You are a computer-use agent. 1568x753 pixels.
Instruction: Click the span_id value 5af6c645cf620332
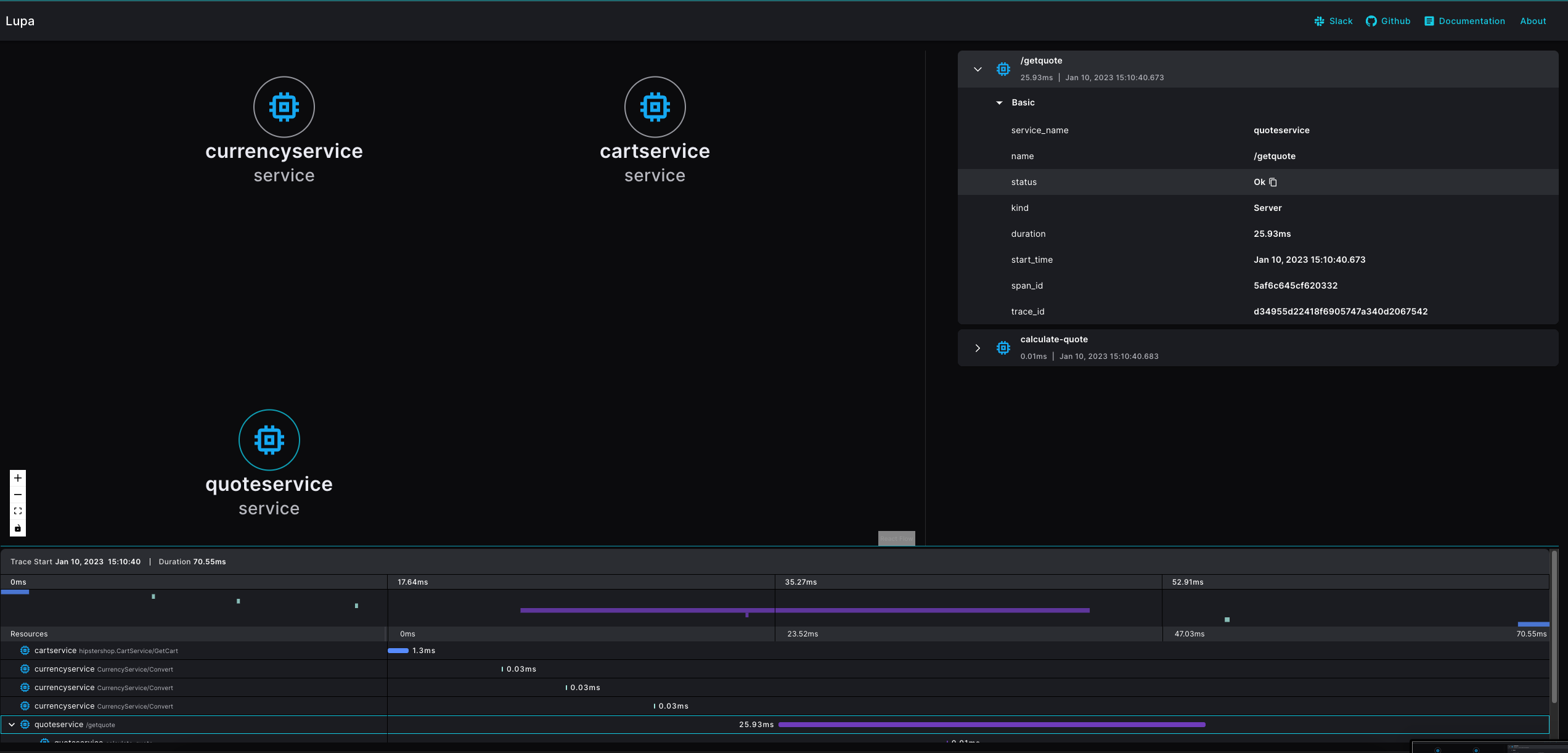pyautogui.click(x=1296, y=286)
